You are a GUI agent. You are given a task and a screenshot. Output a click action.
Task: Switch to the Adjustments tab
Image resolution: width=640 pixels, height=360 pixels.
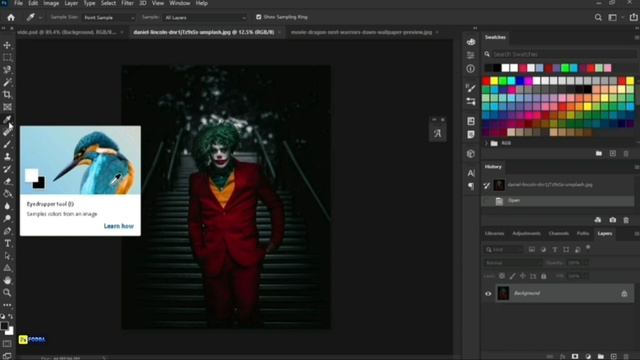526,233
